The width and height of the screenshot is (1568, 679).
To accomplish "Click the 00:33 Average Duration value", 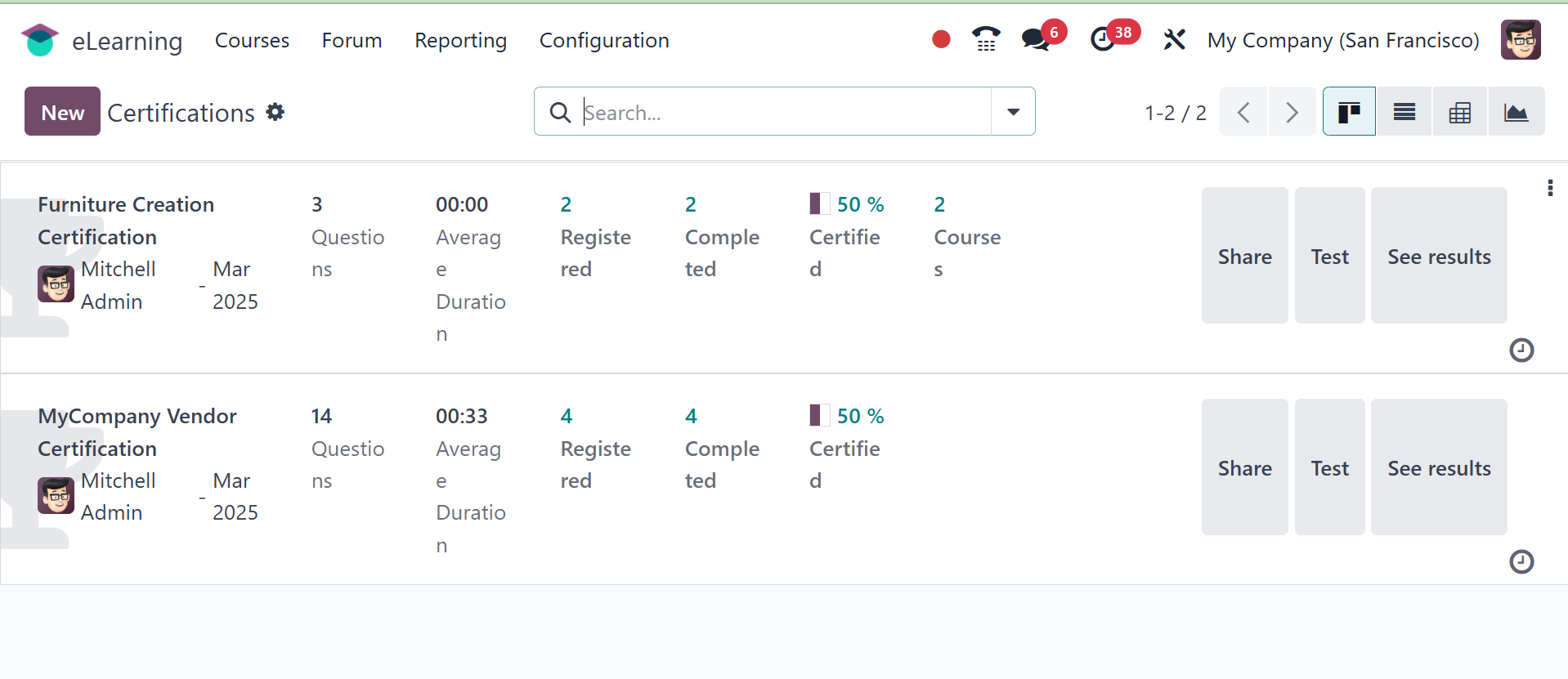I will click(x=462, y=416).
